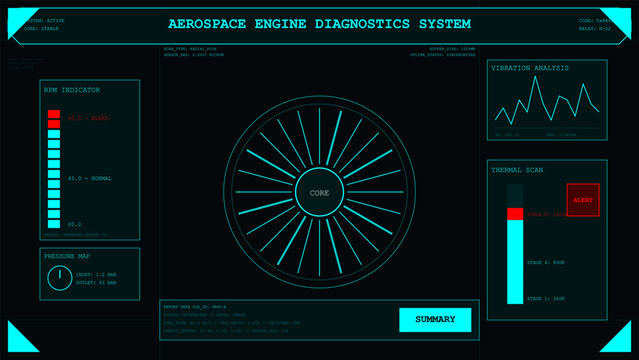Click the 'UPLINK_STATUS: SYNCHRONIZED' text

coord(443,55)
